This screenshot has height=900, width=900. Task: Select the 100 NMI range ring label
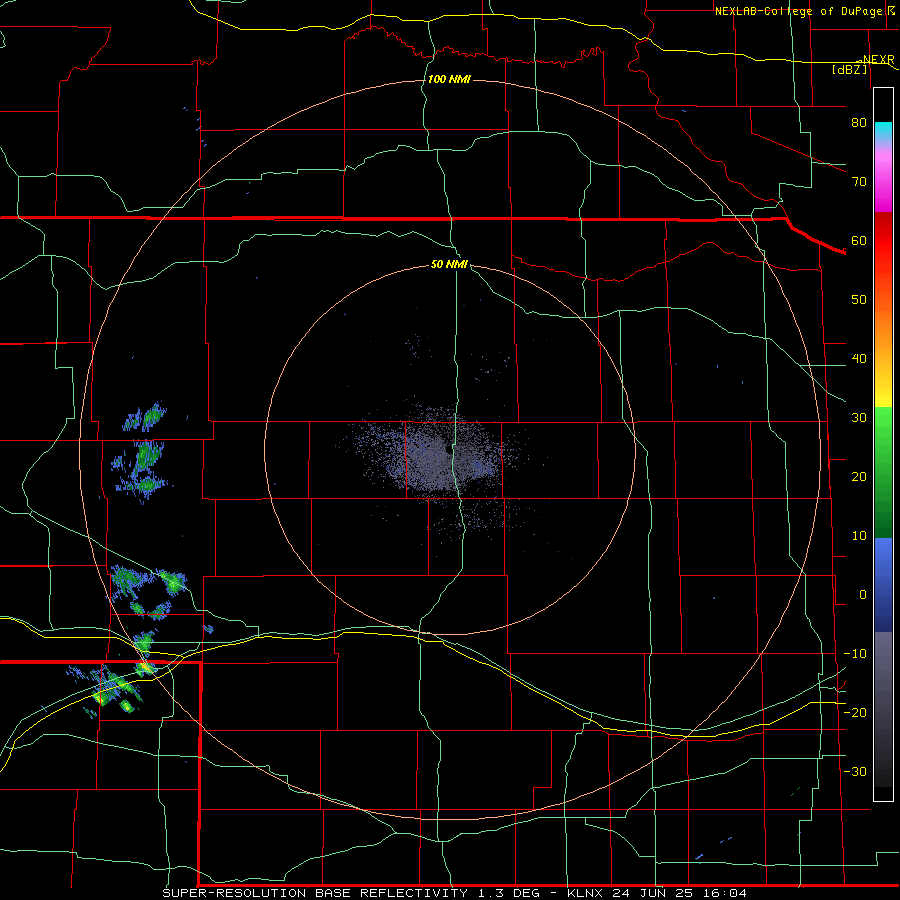[x=449, y=79]
